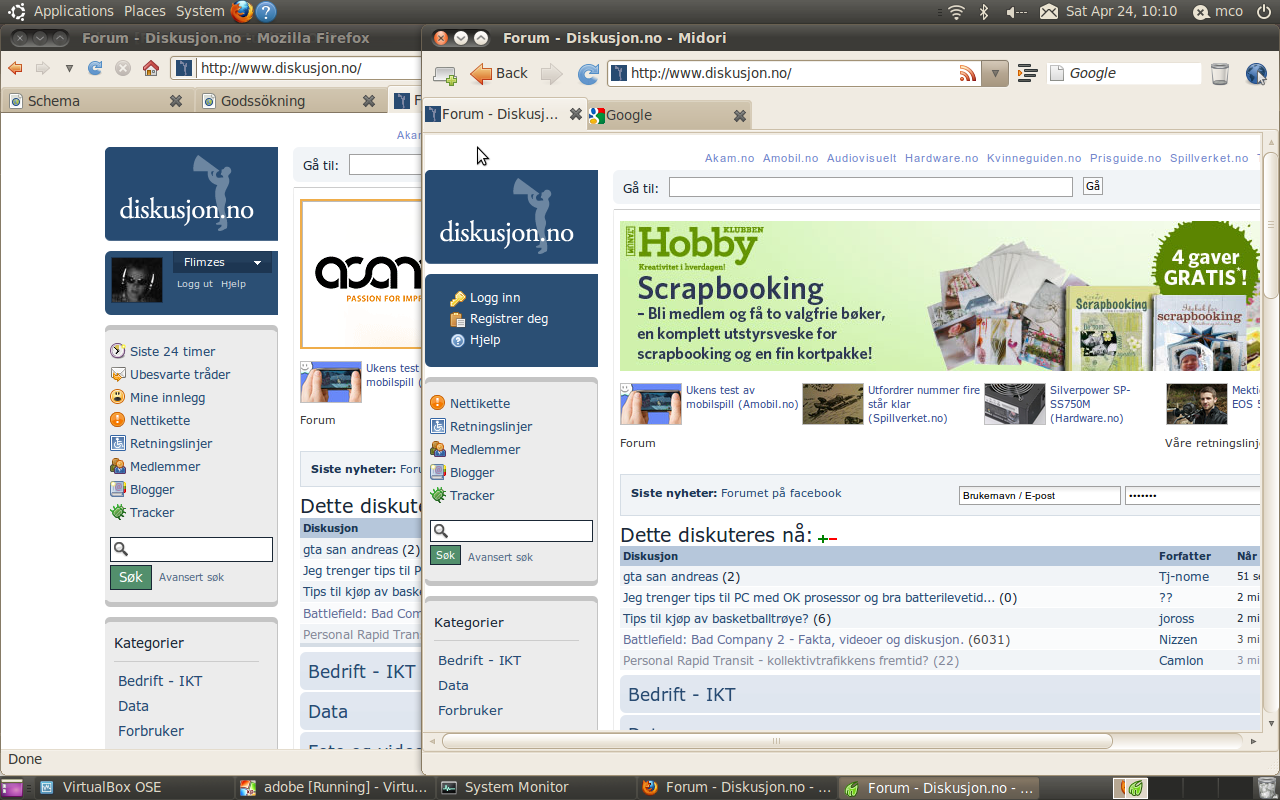Click the Midori horizontal scrollbar
Viewport: 1280px width, 800px height.
(777, 741)
